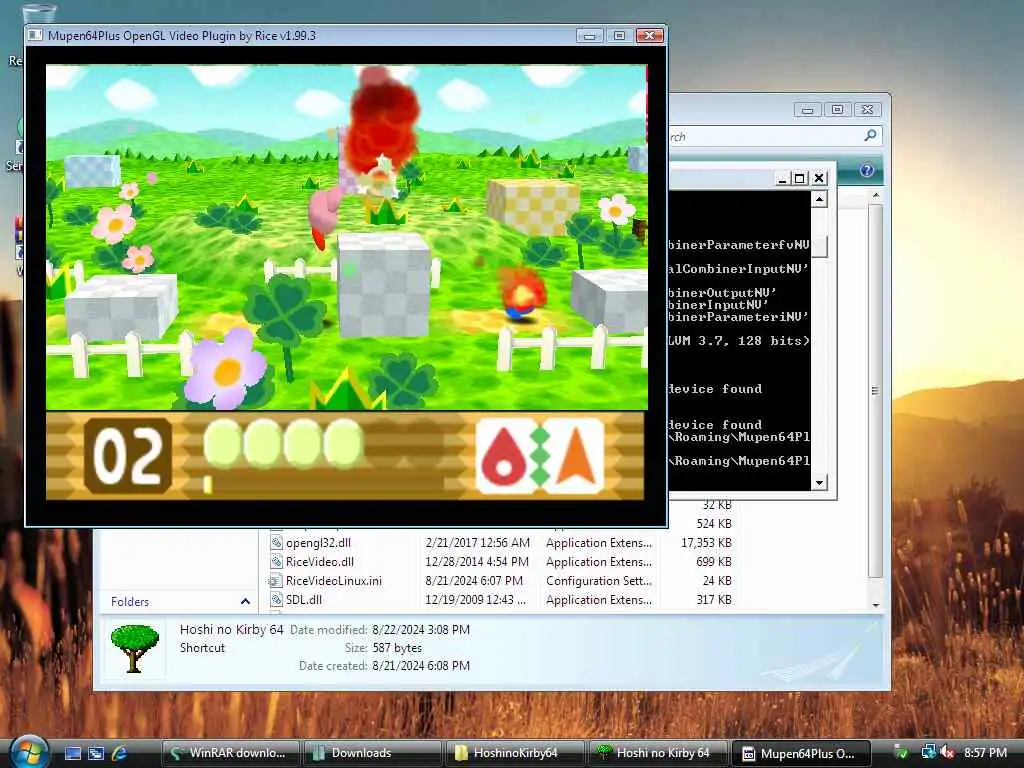Switch to WinRAR download taskbar button

pyautogui.click(x=229, y=753)
